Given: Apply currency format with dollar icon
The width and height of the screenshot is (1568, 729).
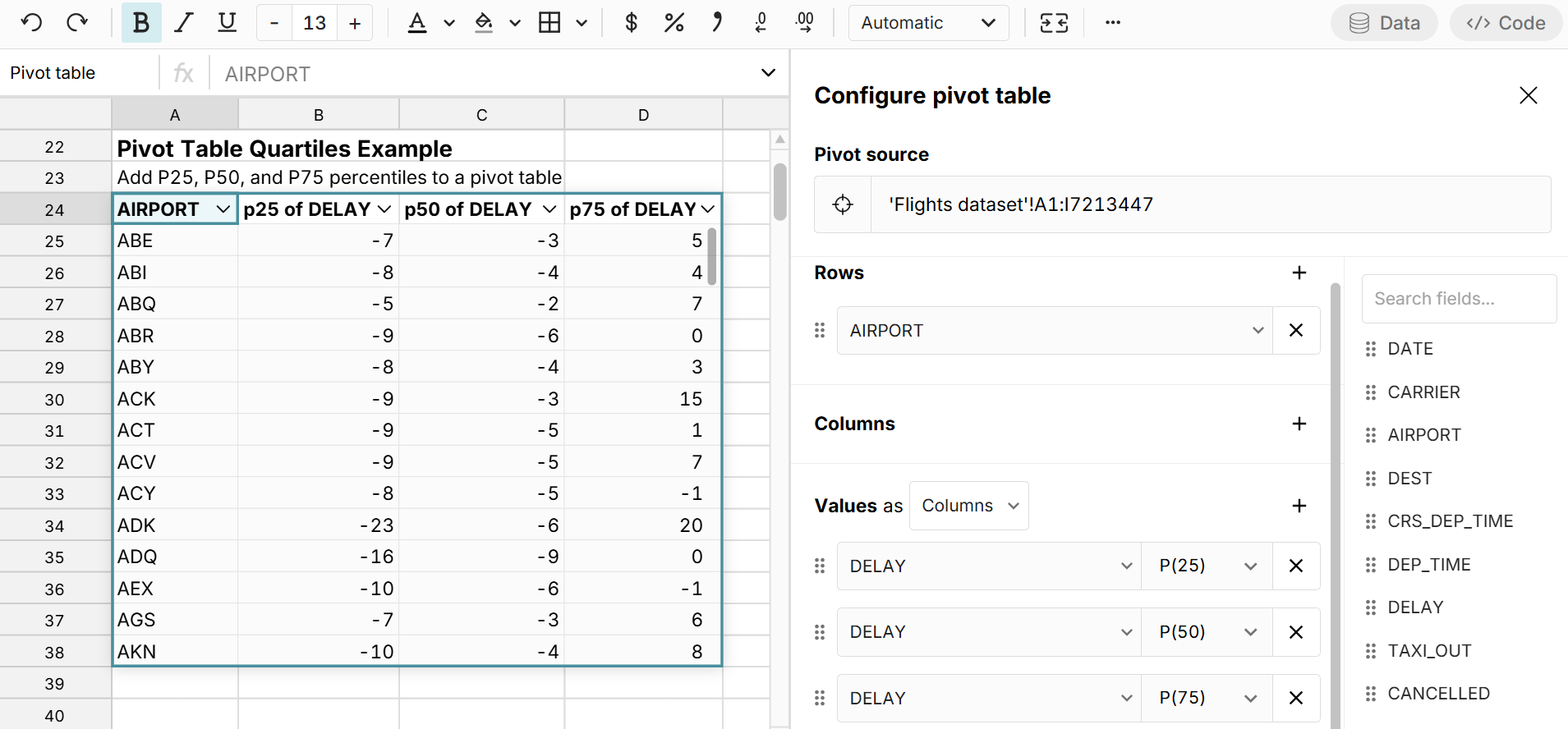Looking at the screenshot, I should coord(631,23).
